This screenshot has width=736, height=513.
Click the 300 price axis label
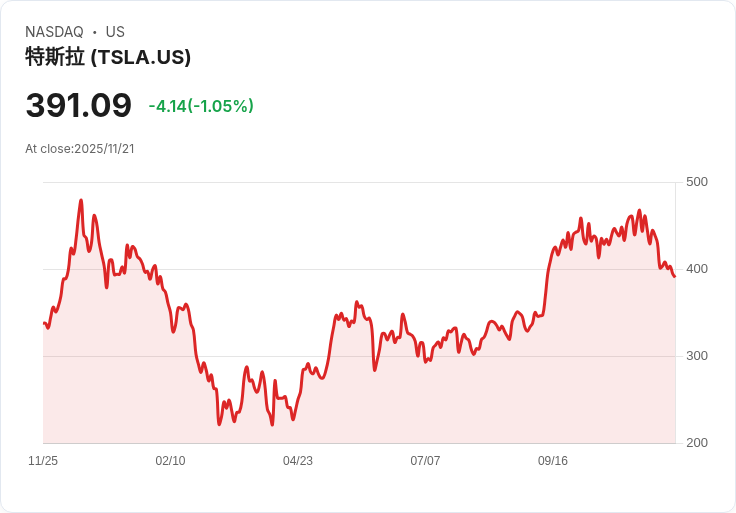(697, 355)
